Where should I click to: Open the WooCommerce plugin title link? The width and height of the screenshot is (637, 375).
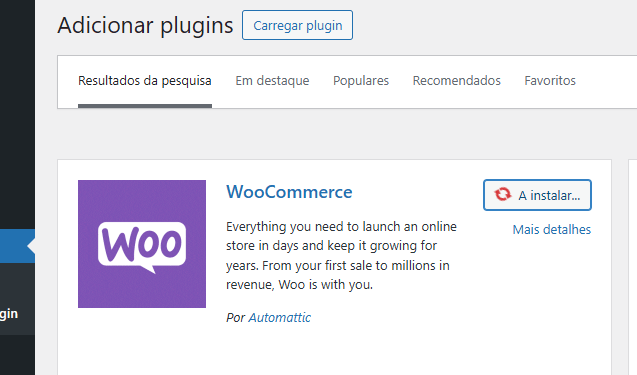pos(289,192)
